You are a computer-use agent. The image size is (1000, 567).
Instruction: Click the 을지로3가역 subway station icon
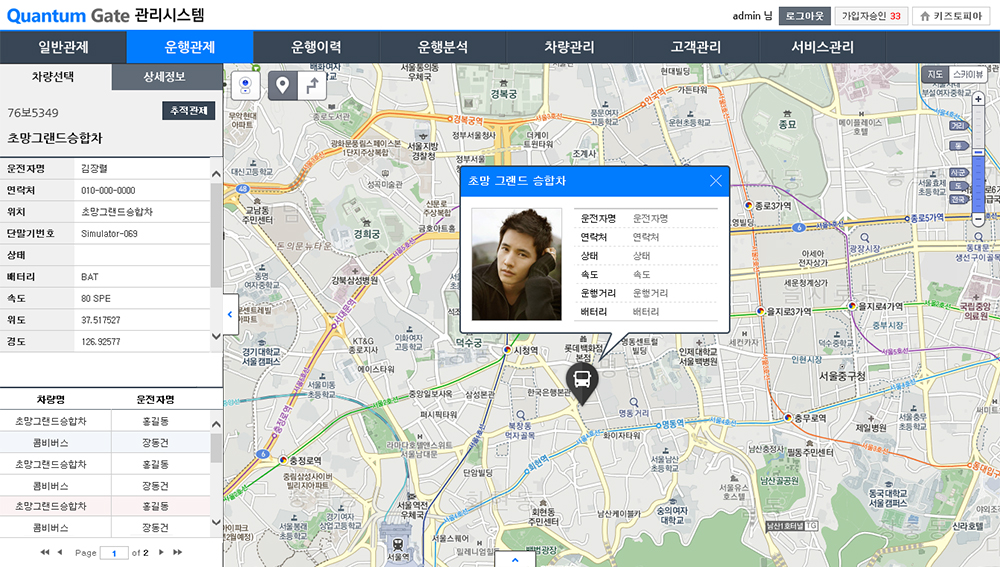pos(760,311)
